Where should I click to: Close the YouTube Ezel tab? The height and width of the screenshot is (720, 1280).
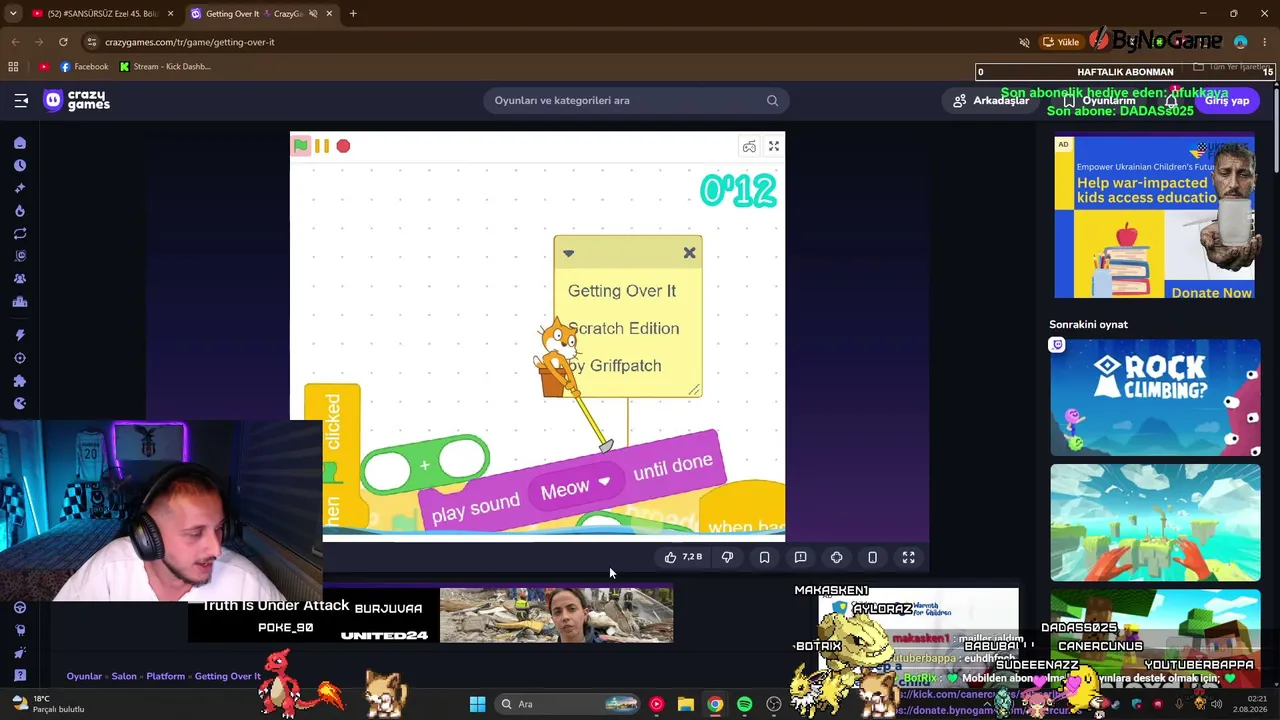[x=170, y=14]
